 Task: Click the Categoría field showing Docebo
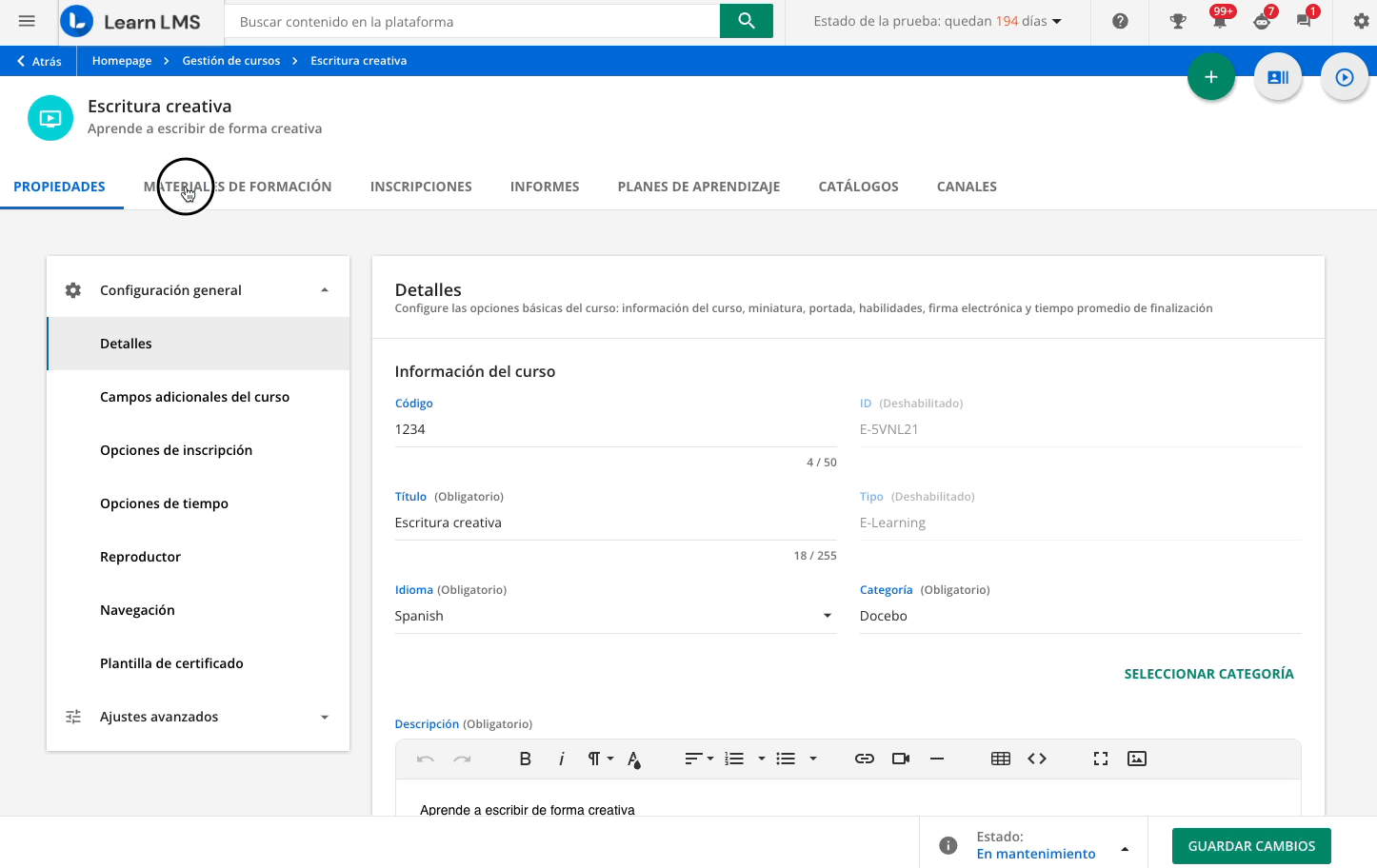pyautogui.click(x=1080, y=616)
